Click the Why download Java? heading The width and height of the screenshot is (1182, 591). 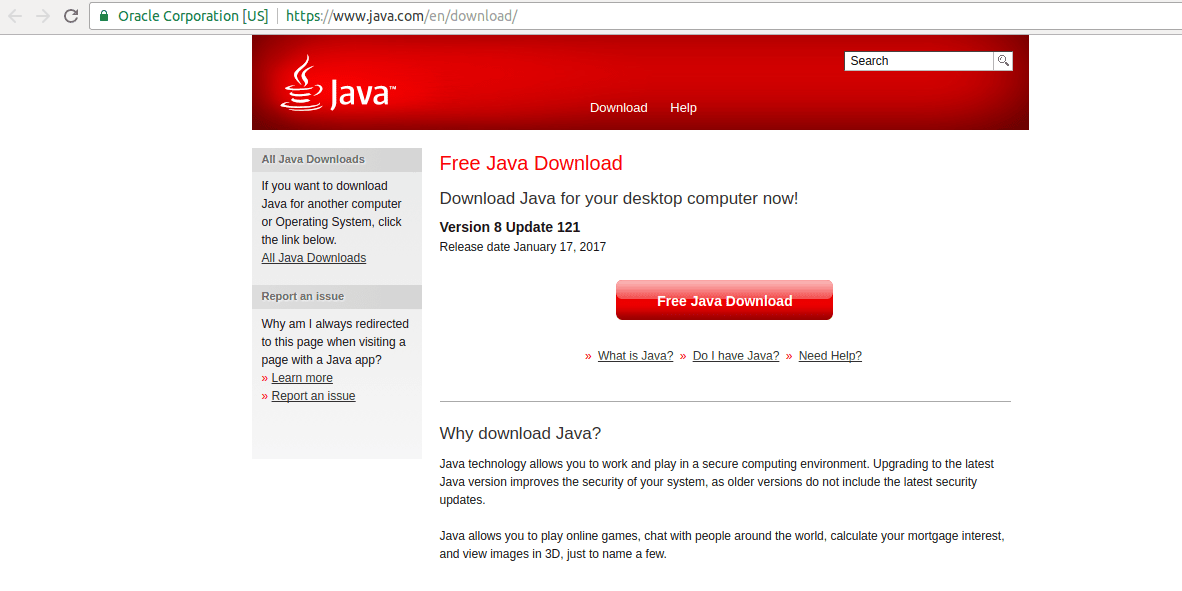coord(520,433)
